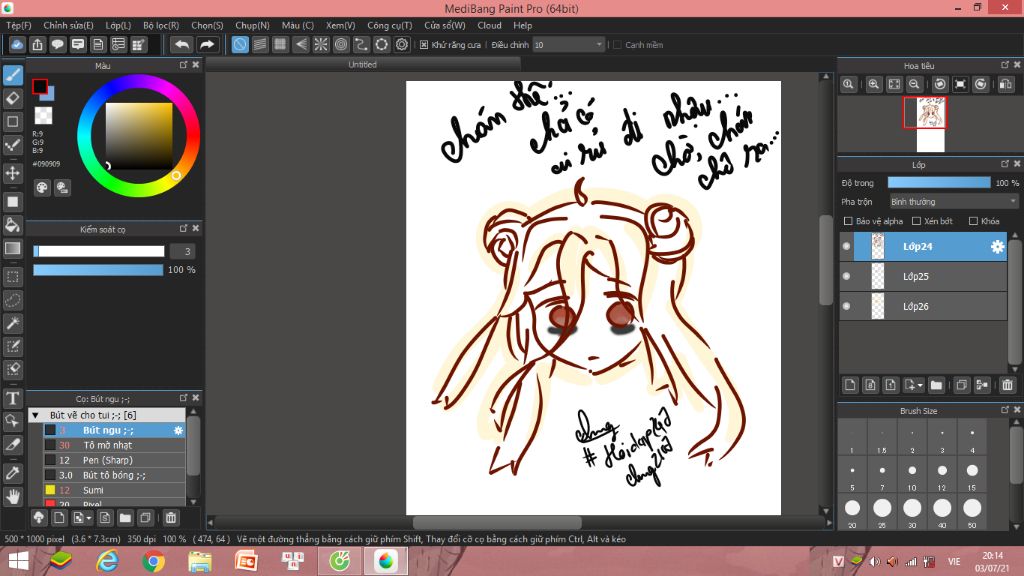This screenshot has height=576, width=1024.
Task: Select brush Bút tô bóng
Action: point(114,475)
